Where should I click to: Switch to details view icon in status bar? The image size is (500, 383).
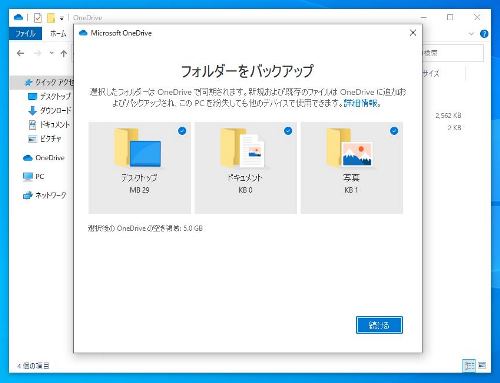click(x=469, y=366)
